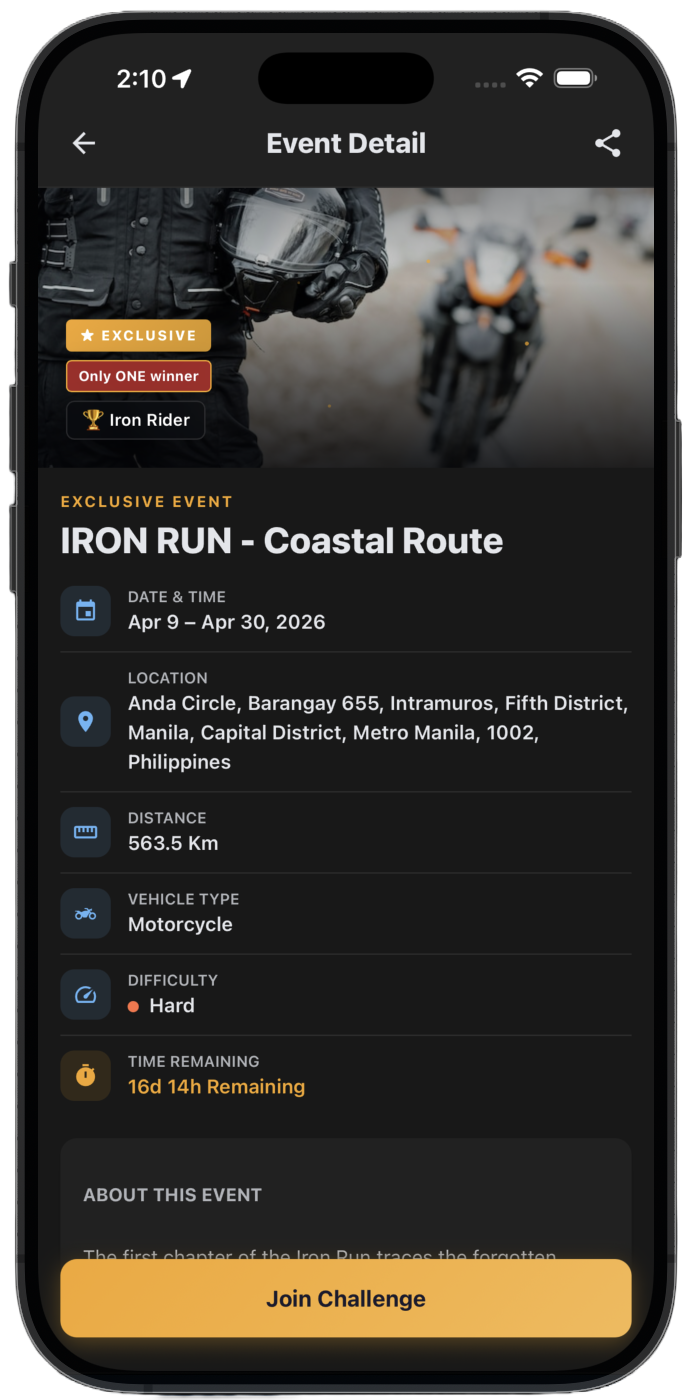
Task: Select the '16d 14h Remaining' countdown text
Action: [218, 1086]
